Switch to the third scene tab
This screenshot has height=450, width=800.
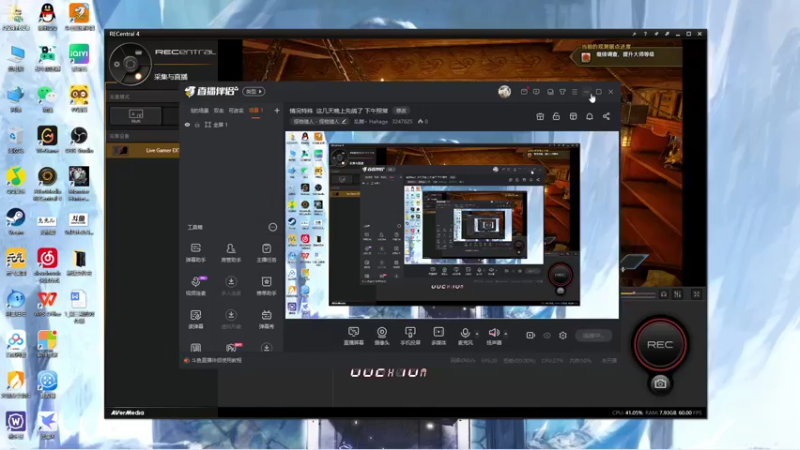tap(236, 110)
